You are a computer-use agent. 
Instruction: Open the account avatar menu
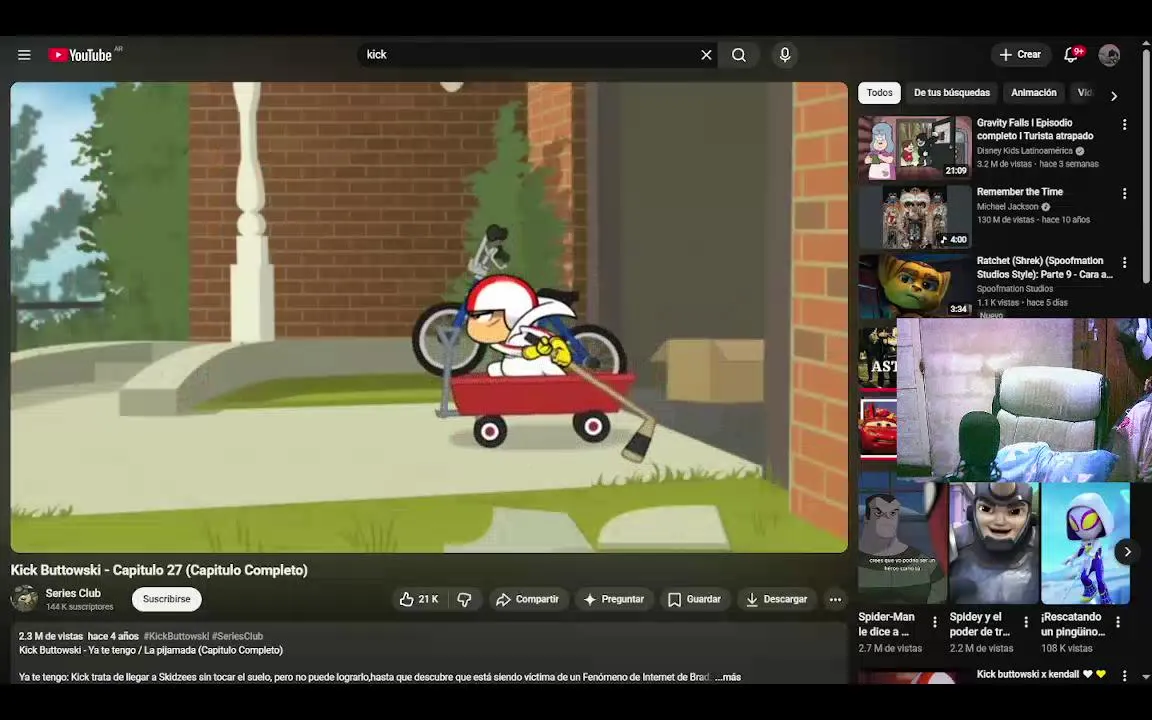tap(1109, 55)
